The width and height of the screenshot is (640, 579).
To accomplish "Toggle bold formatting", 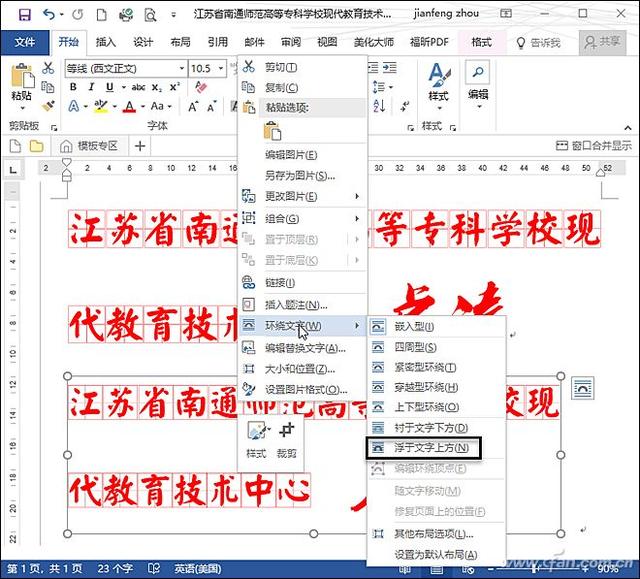I will click(73, 87).
